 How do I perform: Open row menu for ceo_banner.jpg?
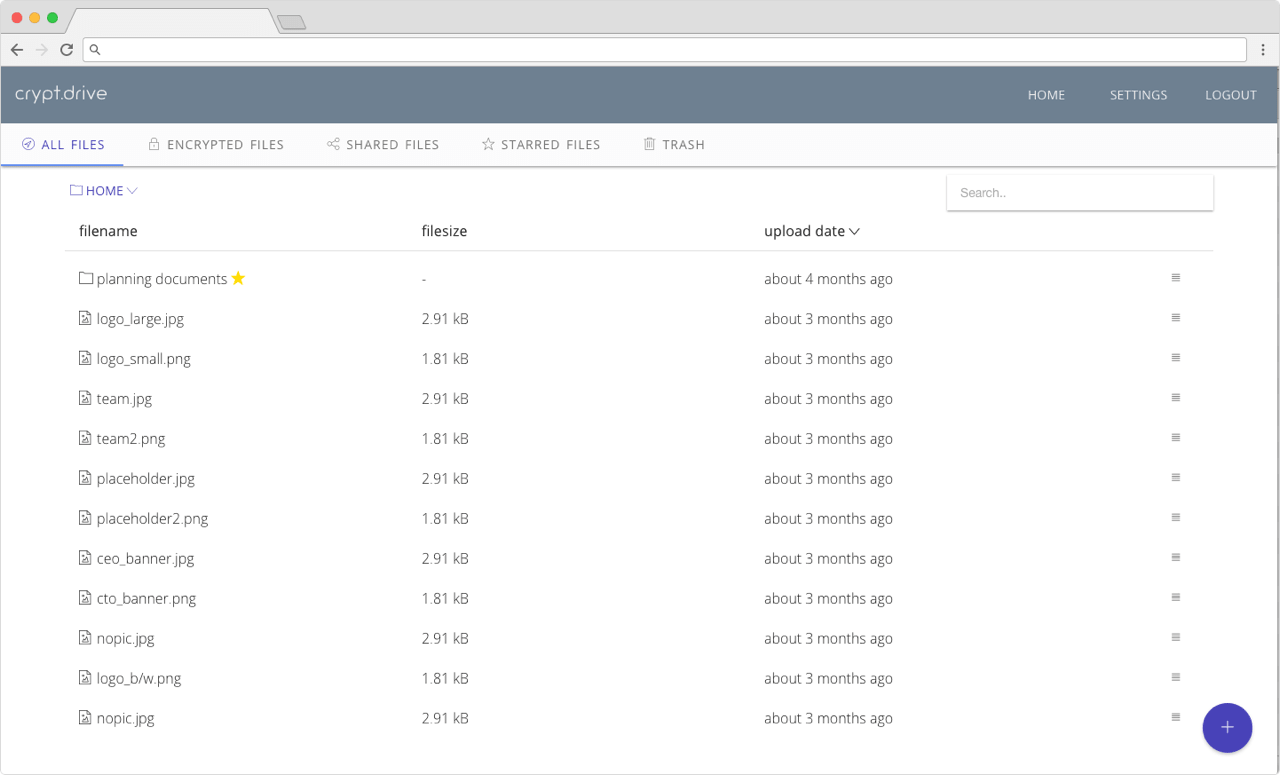(1176, 558)
